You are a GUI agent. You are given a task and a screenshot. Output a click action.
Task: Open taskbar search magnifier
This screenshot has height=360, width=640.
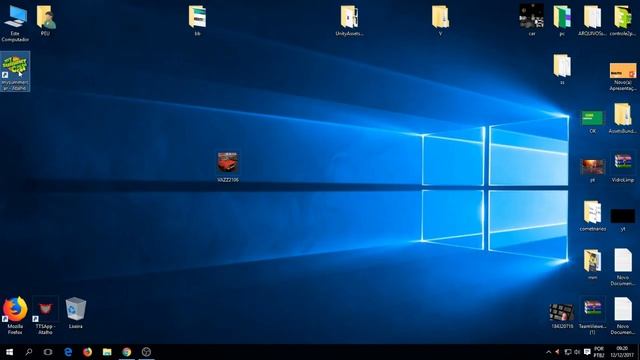click(x=29, y=352)
